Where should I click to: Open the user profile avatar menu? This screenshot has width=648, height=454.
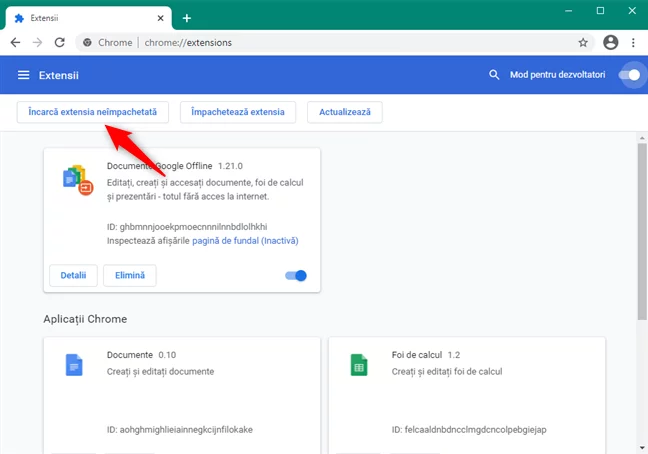tap(610, 43)
